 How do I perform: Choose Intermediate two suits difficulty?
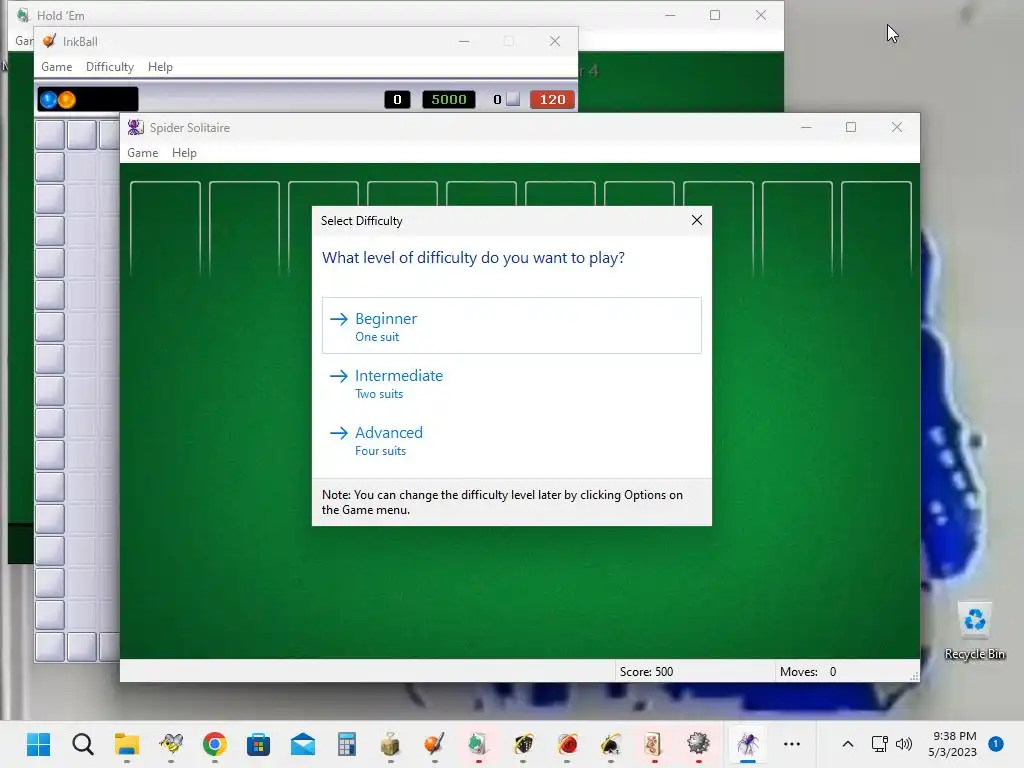click(511, 383)
